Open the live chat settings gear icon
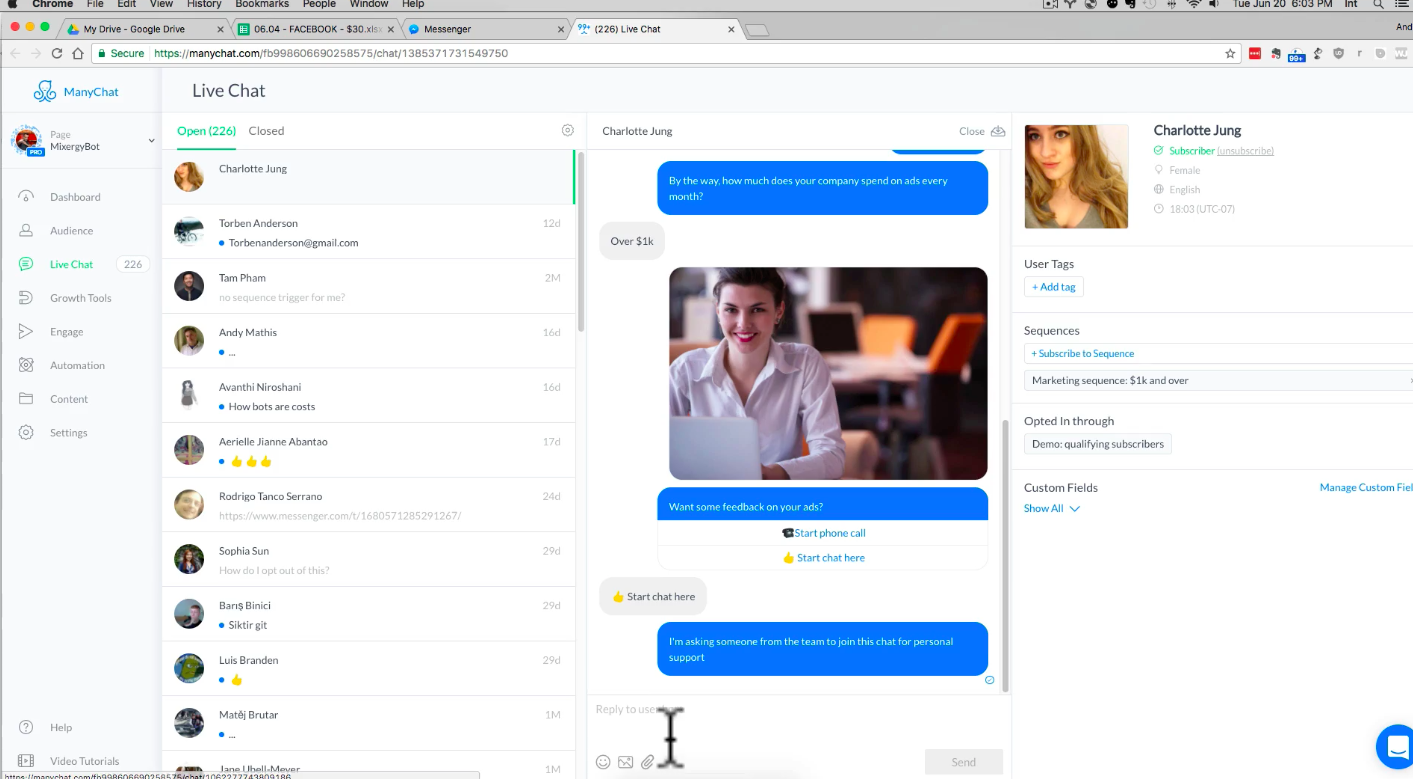 click(x=568, y=131)
